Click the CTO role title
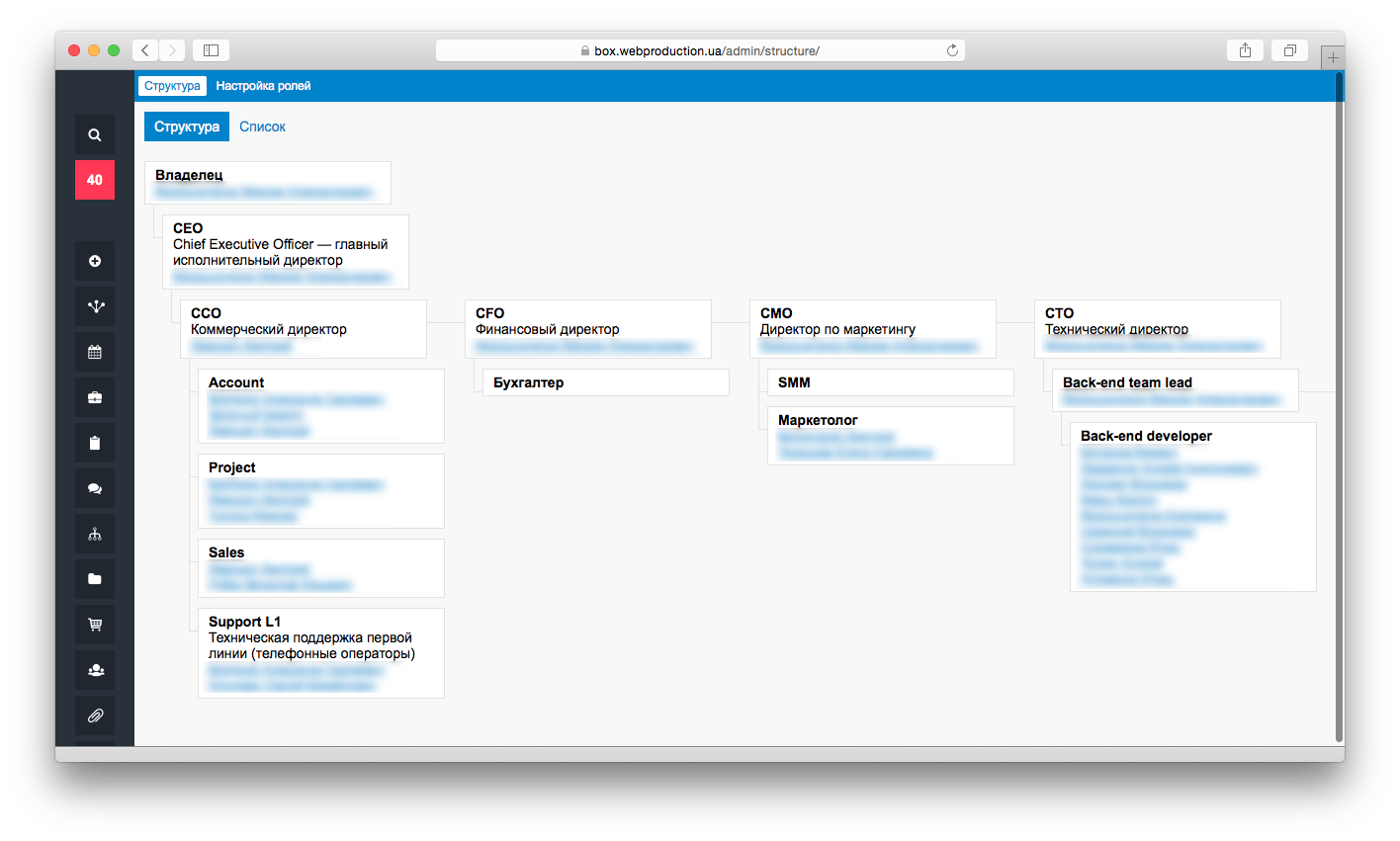This screenshot has width=1400, height=841. 1059,313
